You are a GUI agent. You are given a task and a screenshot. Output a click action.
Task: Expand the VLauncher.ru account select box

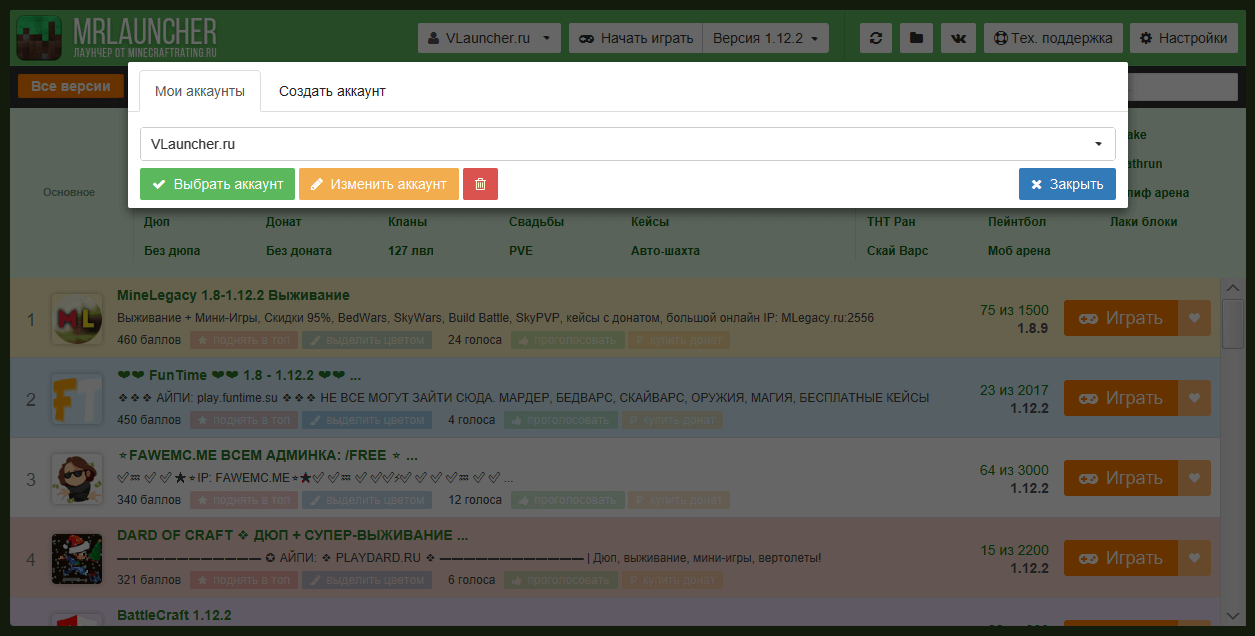pyautogui.click(x=628, y=144)
